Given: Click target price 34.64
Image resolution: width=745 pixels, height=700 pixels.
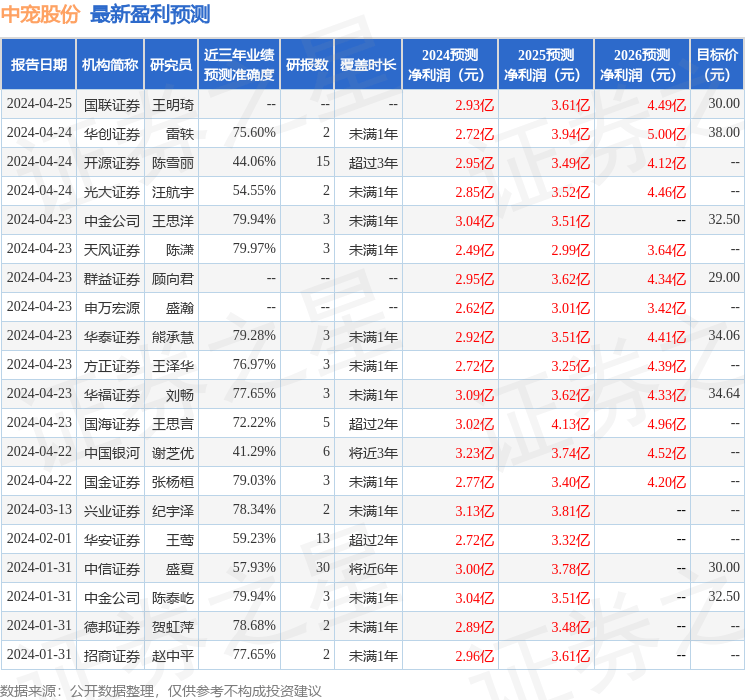Looking at the screenshot, I should tap(724, 393).
